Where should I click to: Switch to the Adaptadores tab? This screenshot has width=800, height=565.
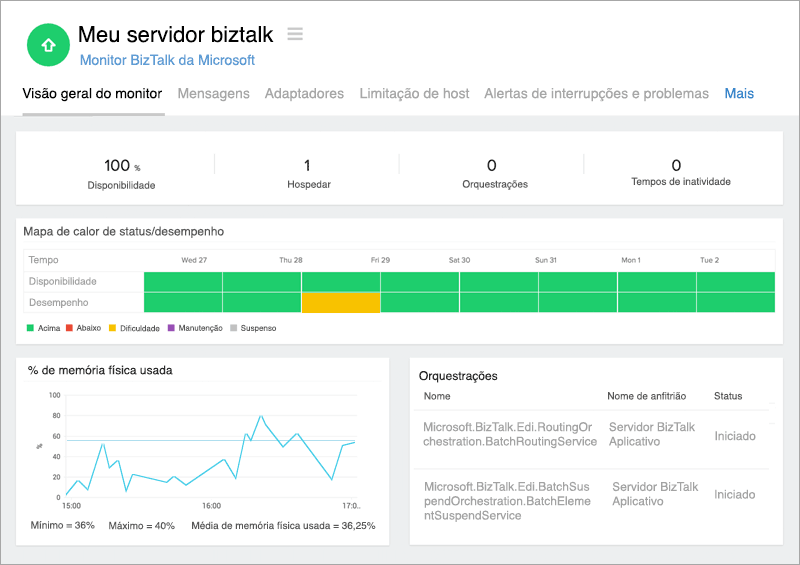click(x=304, y=93)
